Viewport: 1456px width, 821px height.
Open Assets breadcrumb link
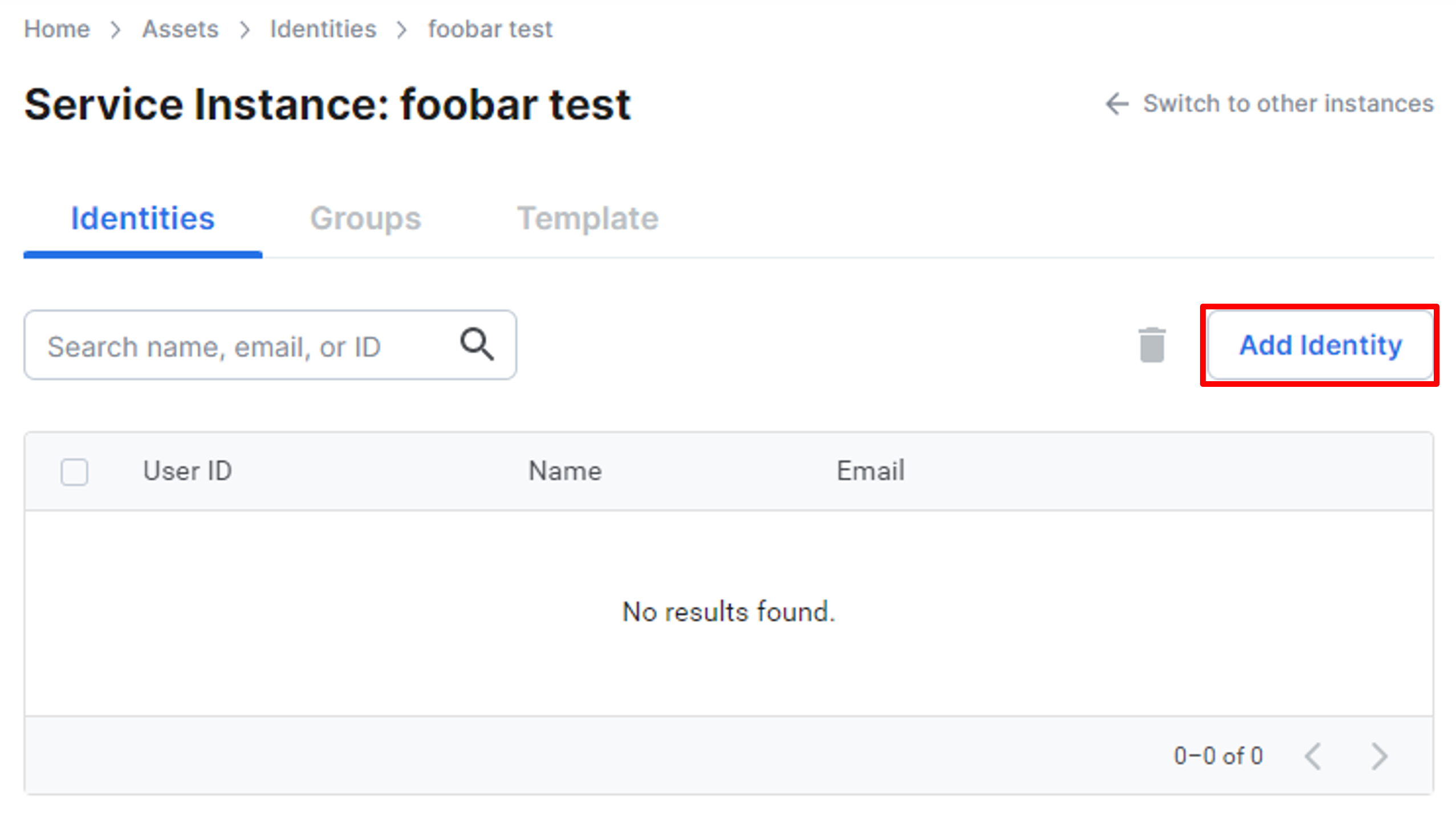click(180, 29)
